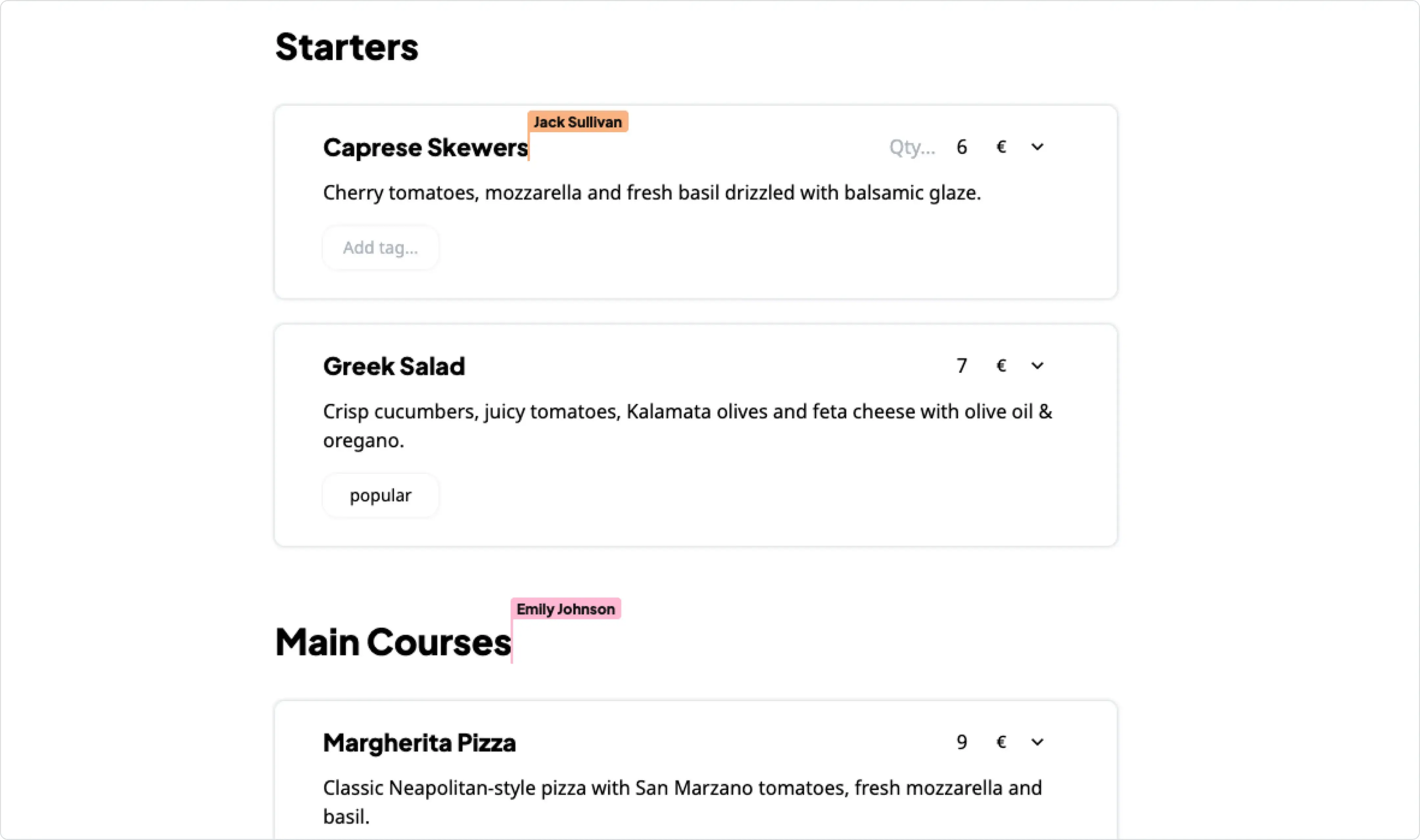Click the Emily Johnson cursor label
1420x840 pixels.
(x=565, y=609)
